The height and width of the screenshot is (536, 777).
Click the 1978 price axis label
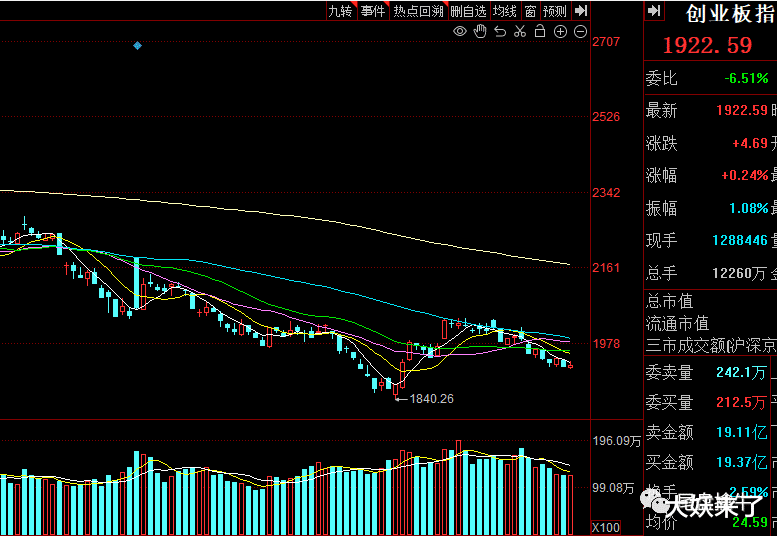tap(606, 343)
